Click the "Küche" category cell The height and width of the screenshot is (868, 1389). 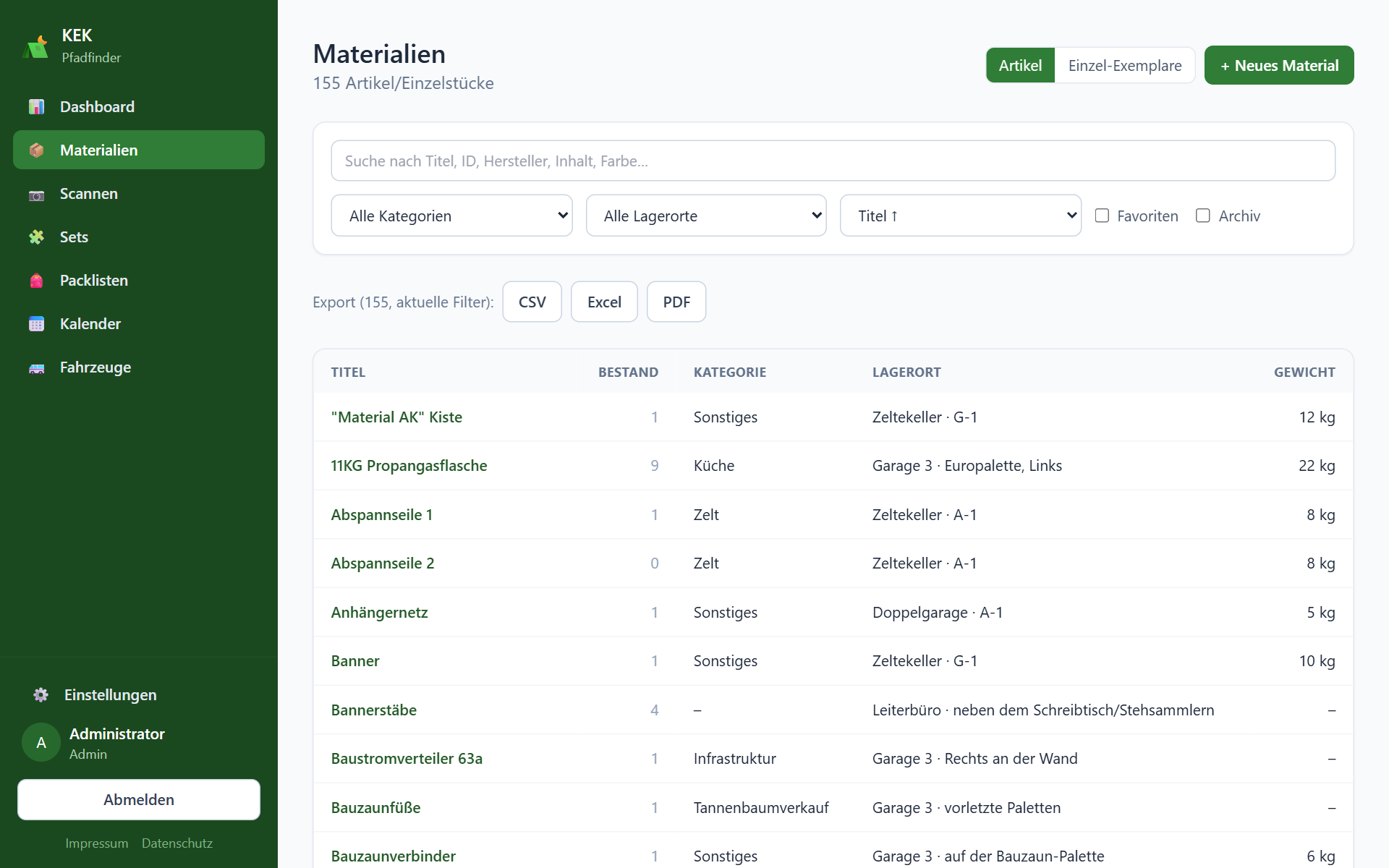tap(714, 466)
